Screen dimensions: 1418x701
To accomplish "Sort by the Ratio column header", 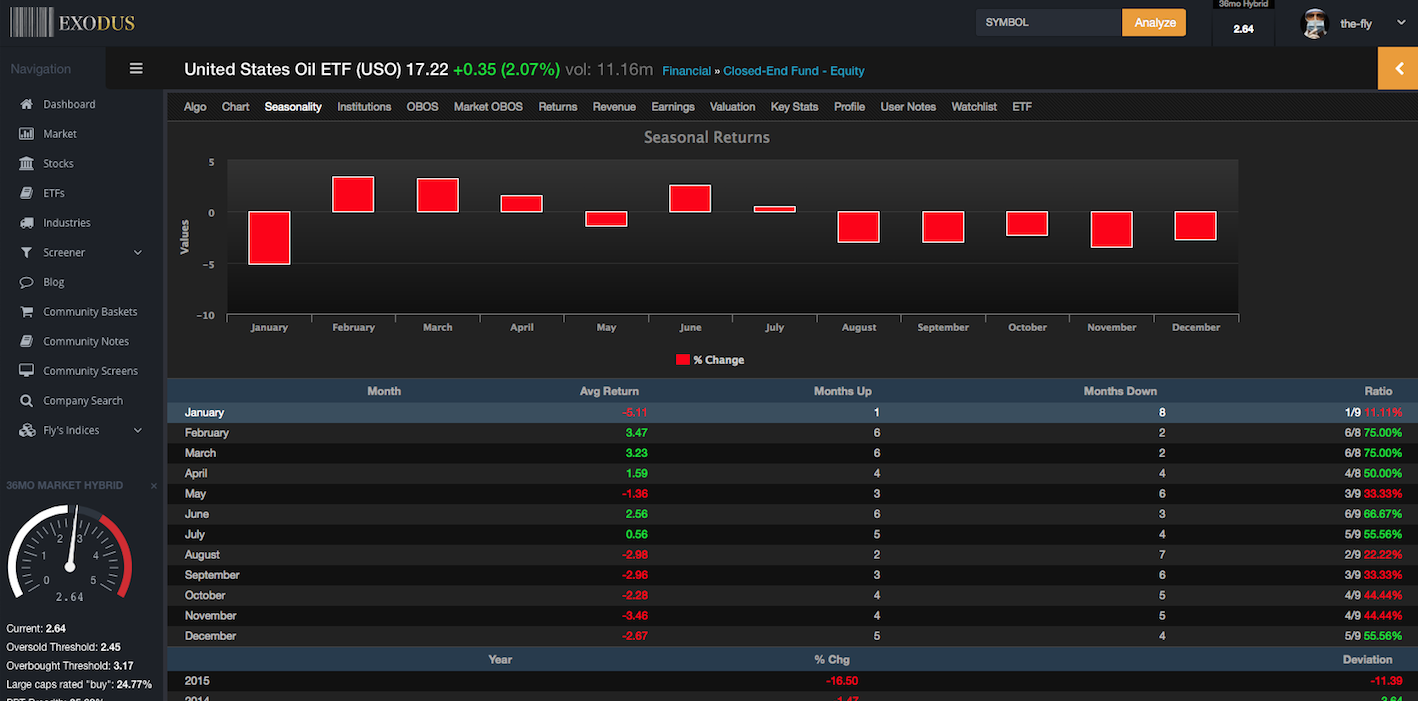I will click(1378, 391).
